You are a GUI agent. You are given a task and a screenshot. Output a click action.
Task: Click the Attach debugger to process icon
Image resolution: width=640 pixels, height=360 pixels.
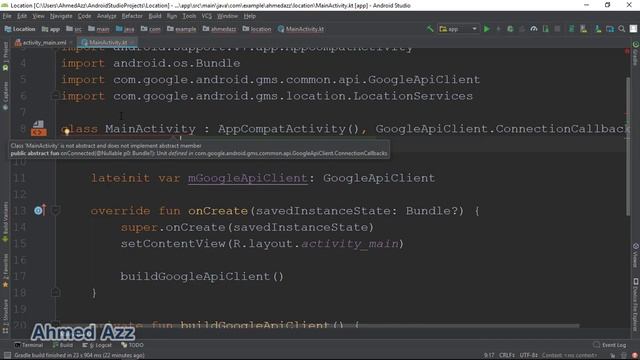[x=545, y=29]
